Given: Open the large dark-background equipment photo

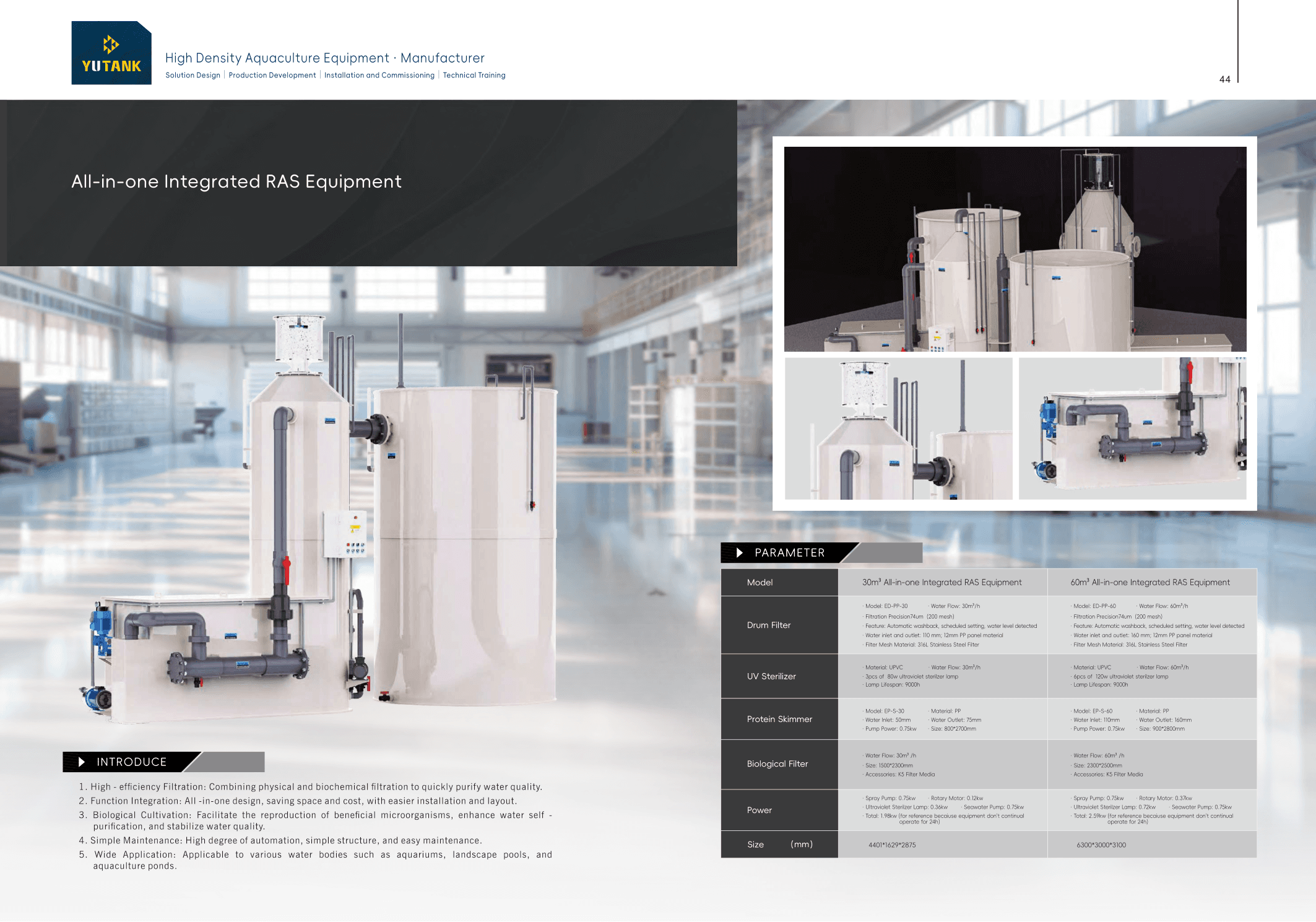Looking at the screenshot, I should coord(1015,249).
